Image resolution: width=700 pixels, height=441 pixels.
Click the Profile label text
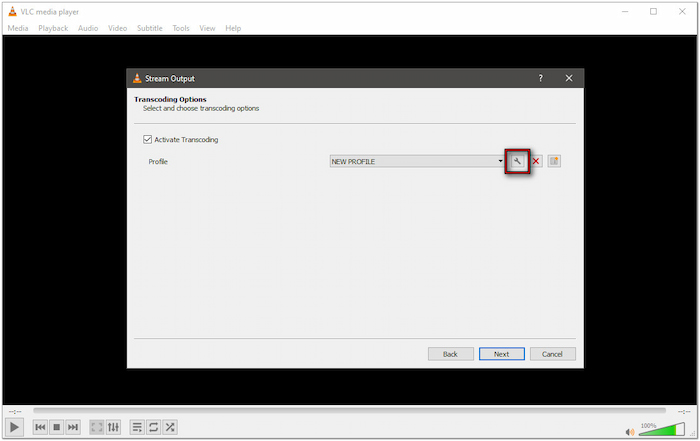(158, 162)
